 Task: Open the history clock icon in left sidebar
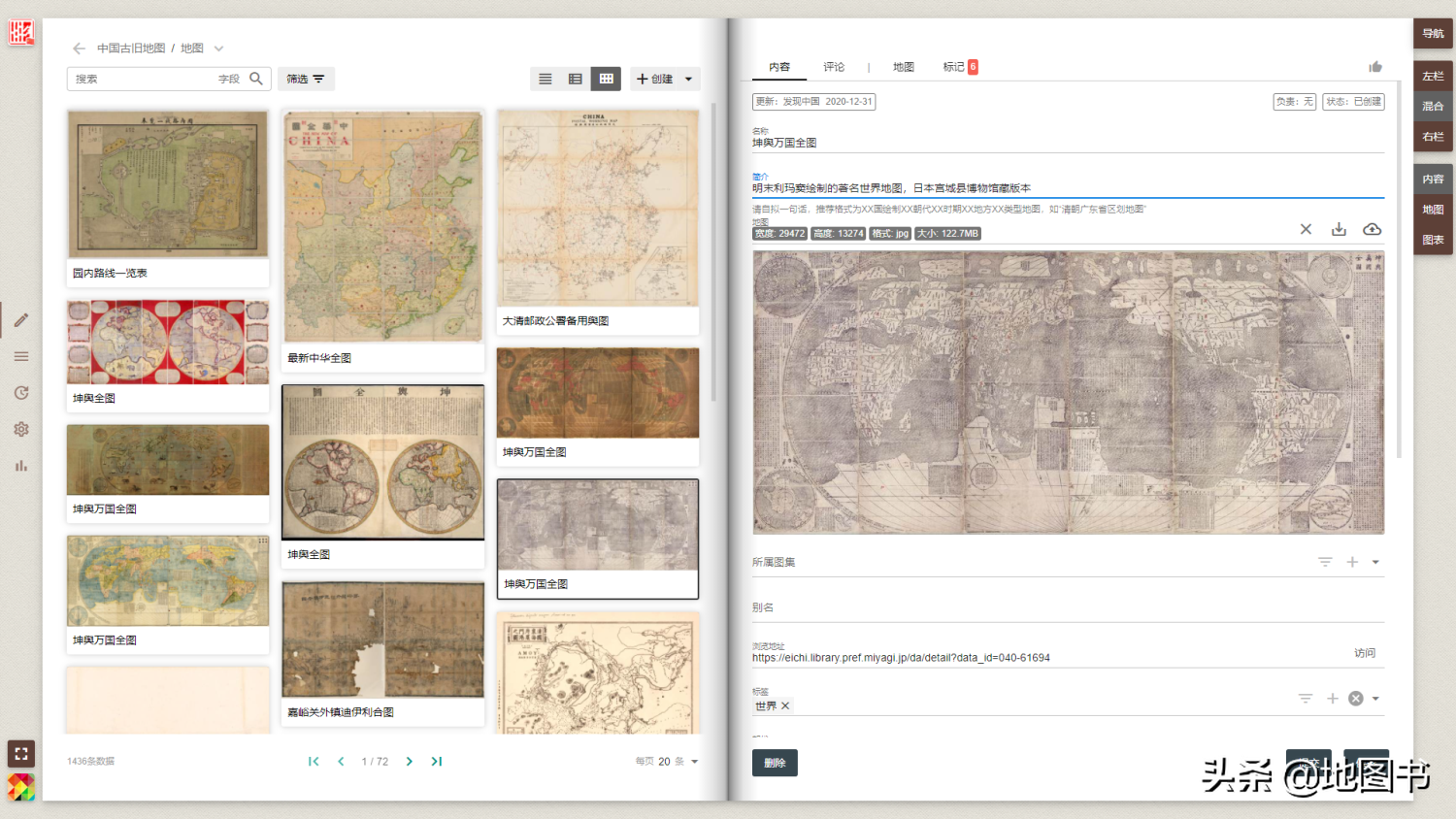click(x=21, y=393)
